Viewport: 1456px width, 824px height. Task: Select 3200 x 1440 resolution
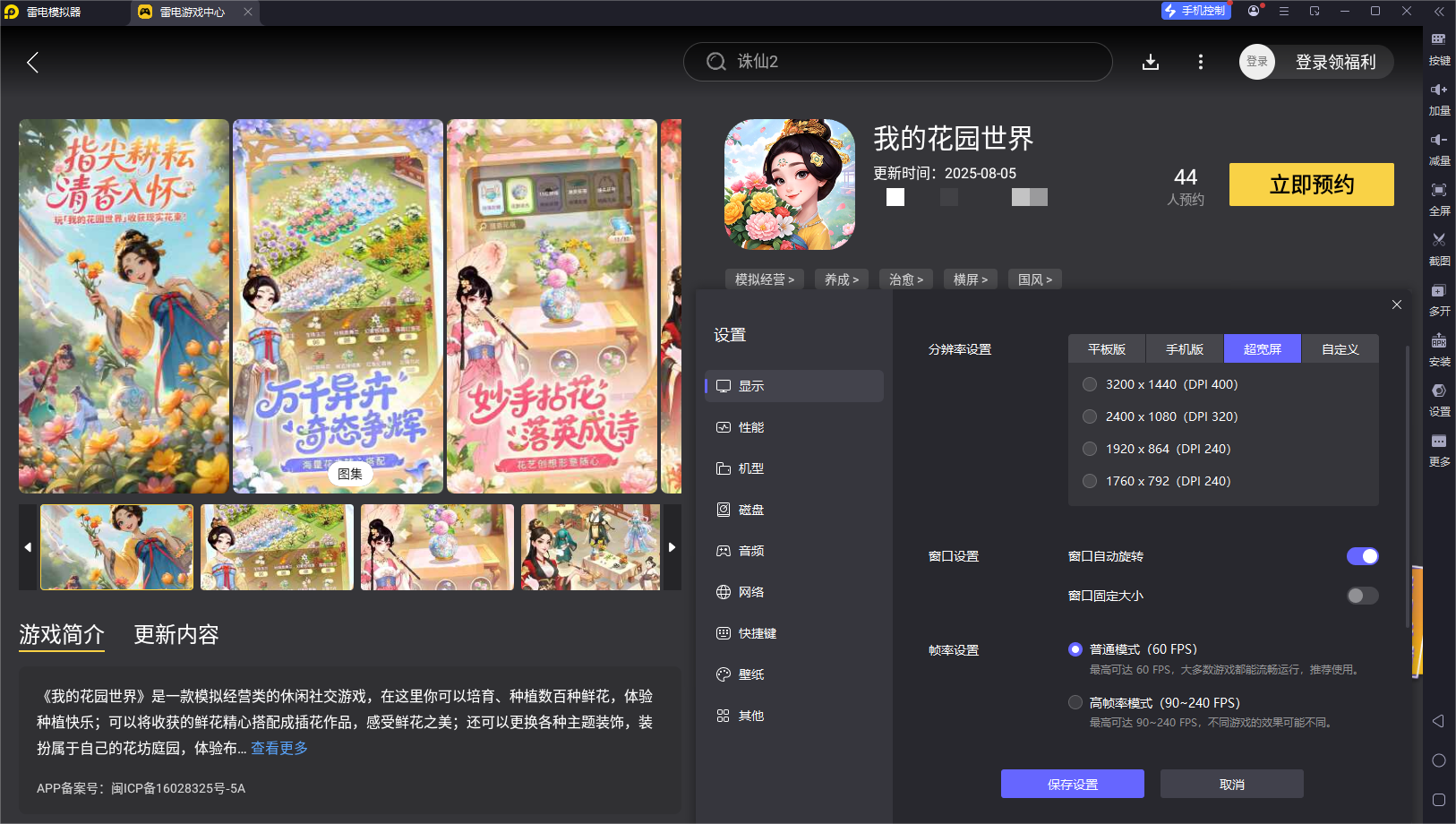point(1161,384)
